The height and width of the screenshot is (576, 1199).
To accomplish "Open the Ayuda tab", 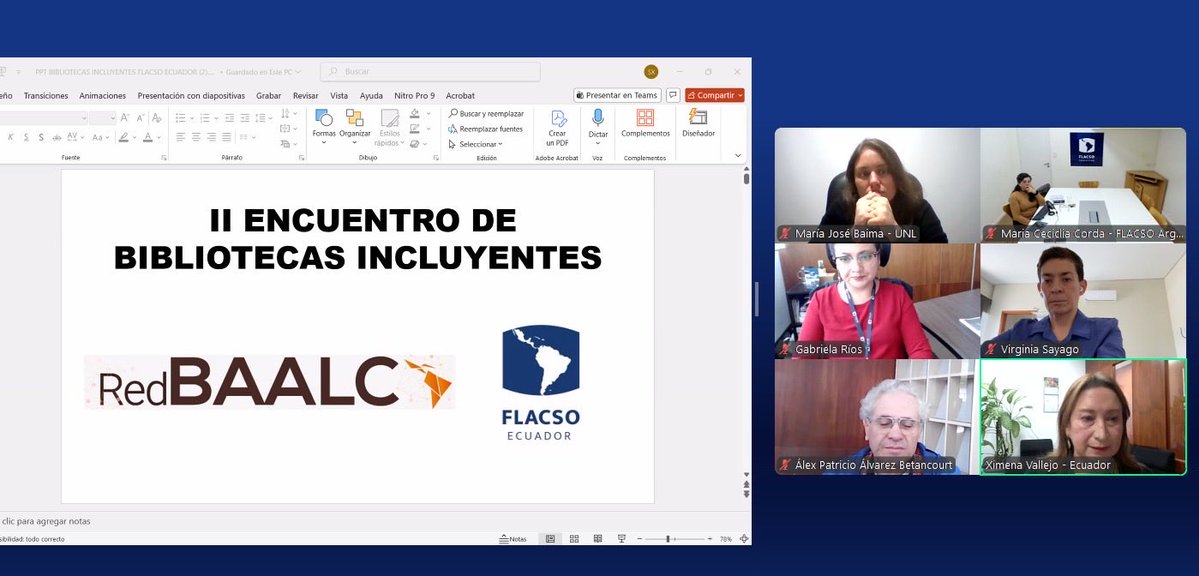I will tap(371, 96).
